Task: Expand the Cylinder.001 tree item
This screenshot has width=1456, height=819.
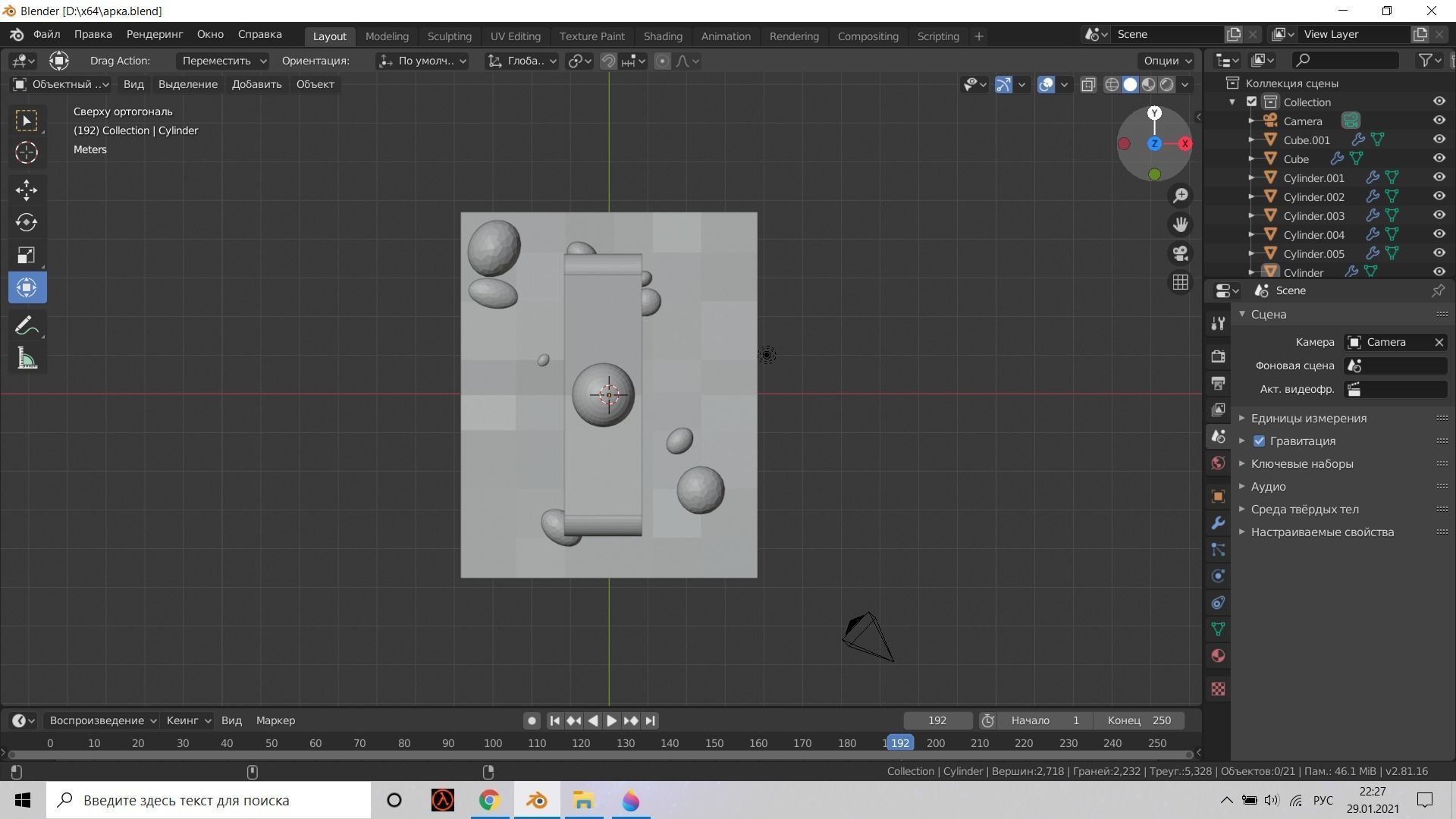Action: coord(1251,178)
